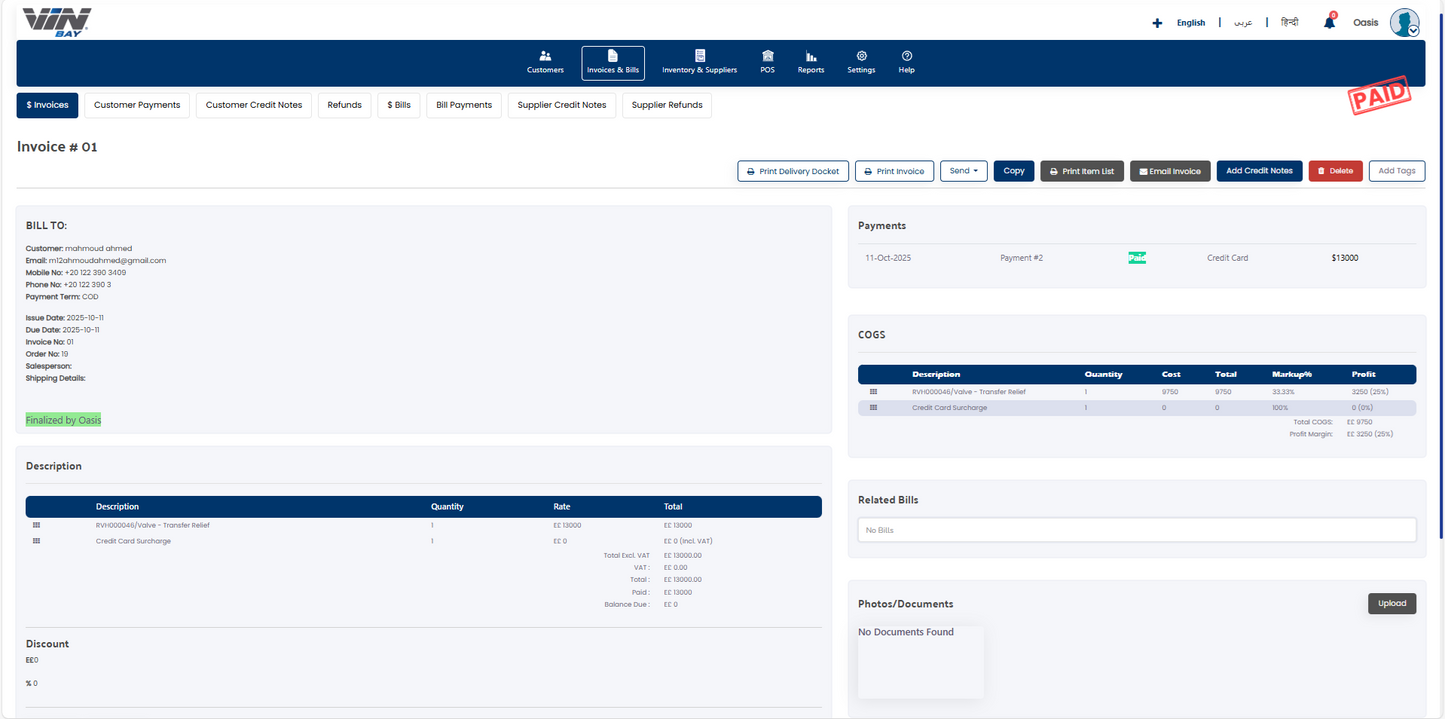Screen dimensions: 1445x719
Task: Click Print Delivery Docket button
Action: 792,171
